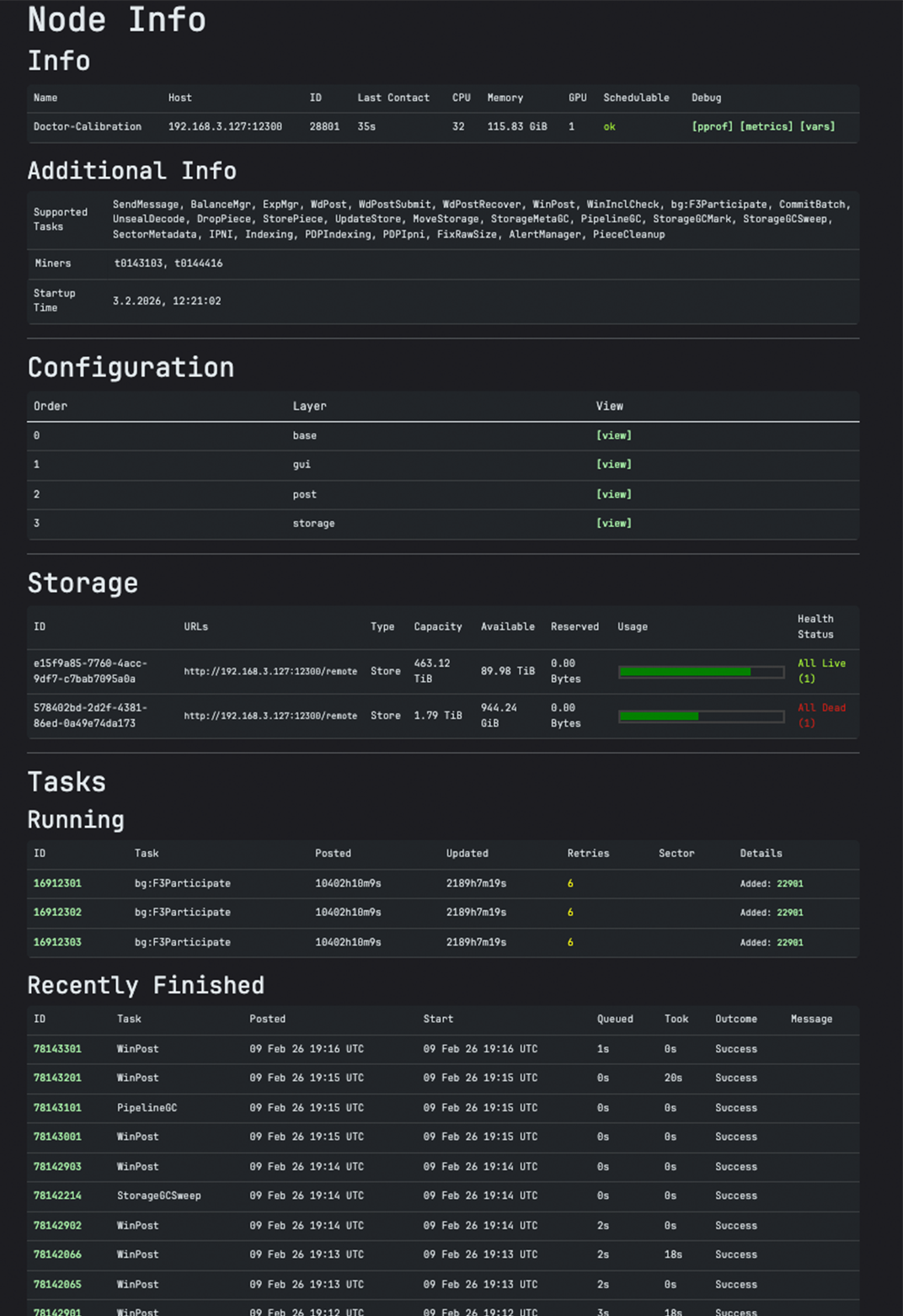Open finished task ID 78143201

(x=57, y=1078)
